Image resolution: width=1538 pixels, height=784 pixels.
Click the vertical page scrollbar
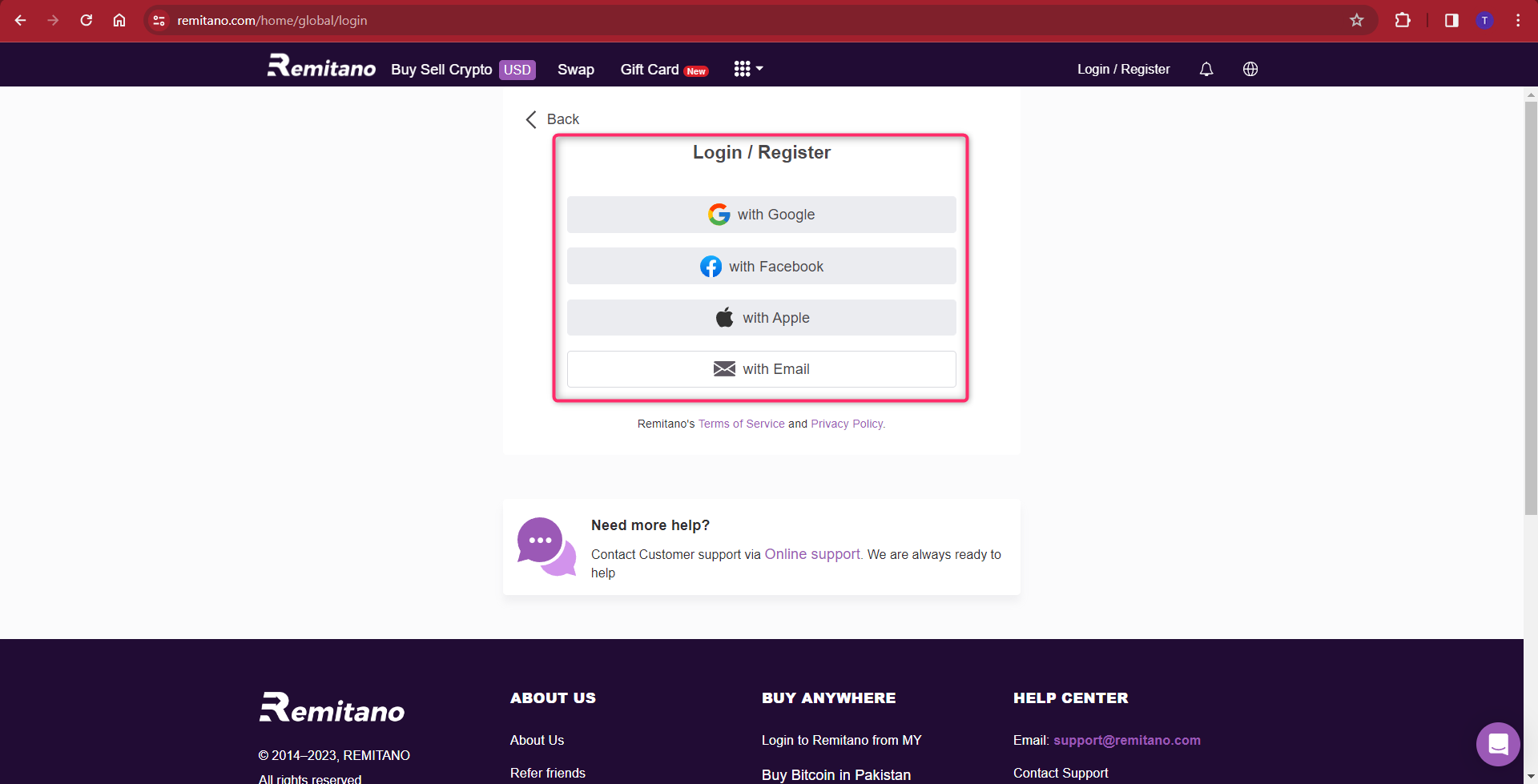pyautogui.click(x=1531, y=308)
